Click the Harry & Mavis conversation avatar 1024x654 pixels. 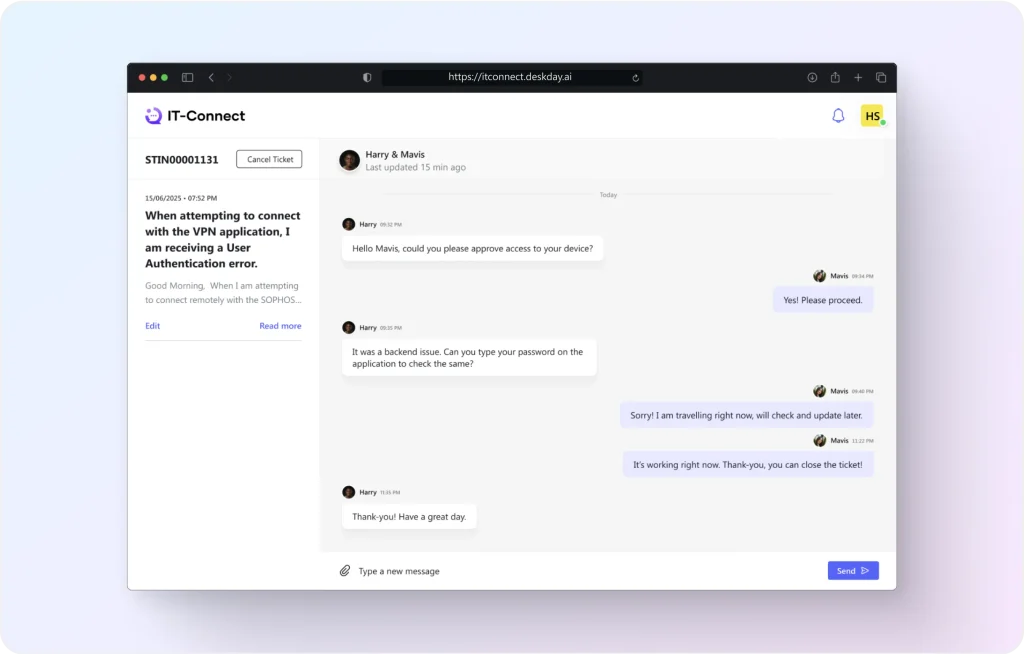pyautogui.click(x=349, y=160)
